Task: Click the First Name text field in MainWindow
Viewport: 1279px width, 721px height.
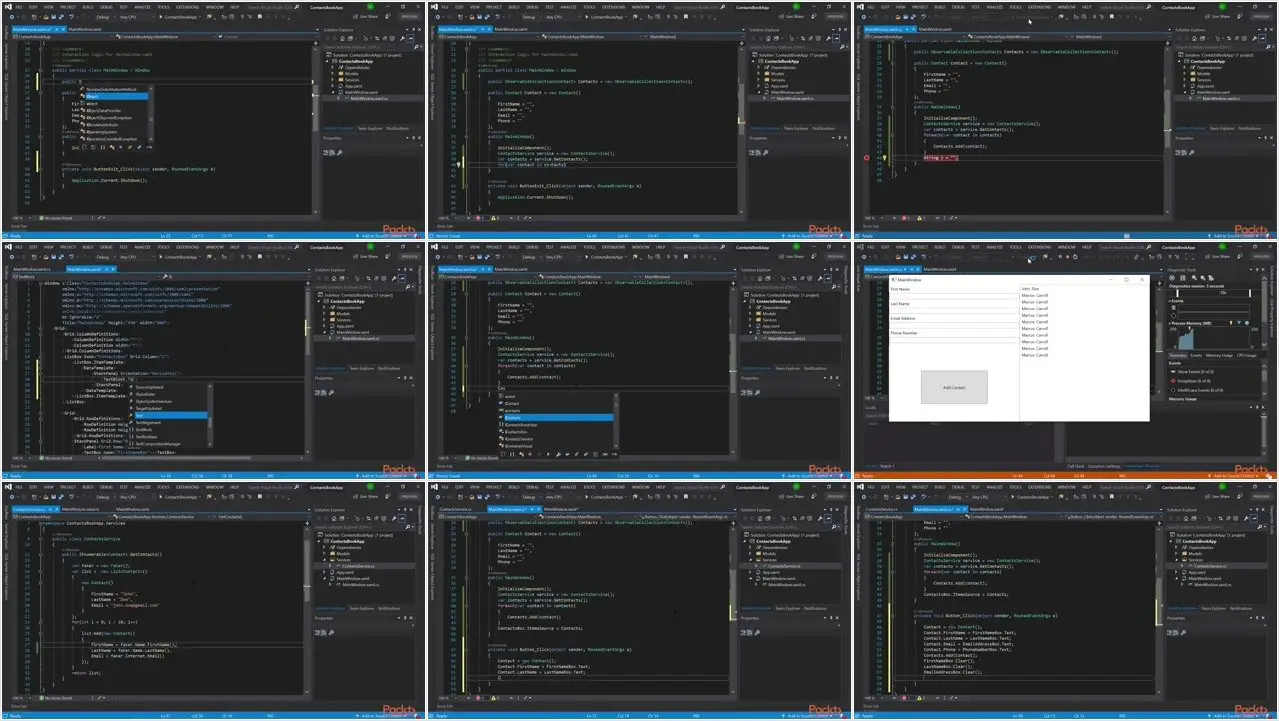Action: (953, 296)
